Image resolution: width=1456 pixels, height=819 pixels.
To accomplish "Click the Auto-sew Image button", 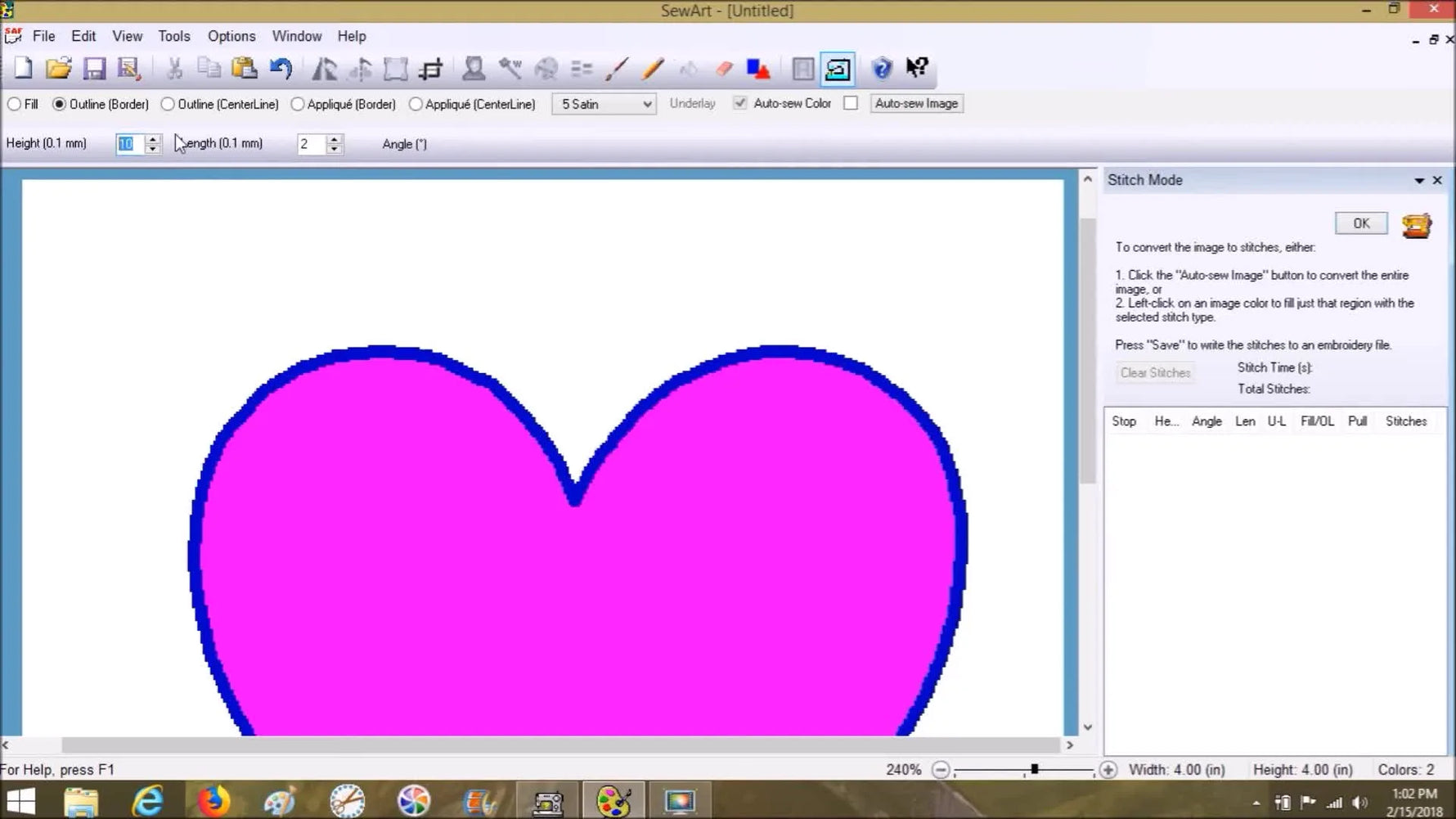I will click(x=916, y=103).
